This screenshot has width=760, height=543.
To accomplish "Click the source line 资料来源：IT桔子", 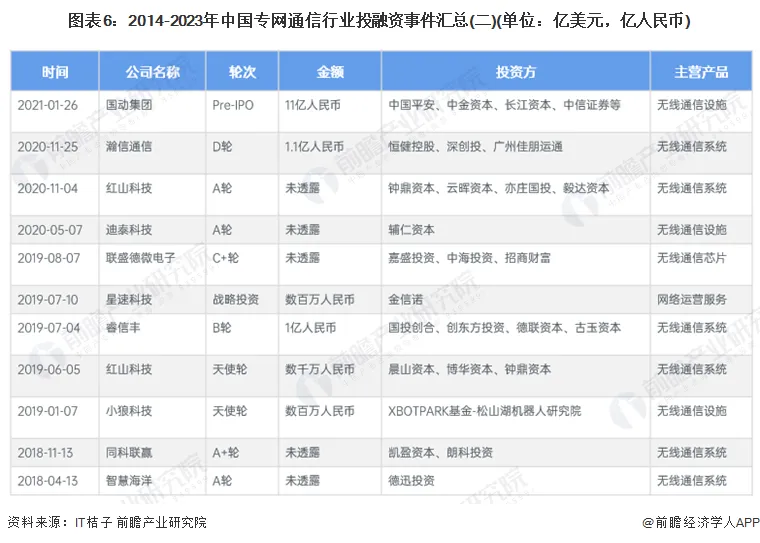I will [107, 522].
